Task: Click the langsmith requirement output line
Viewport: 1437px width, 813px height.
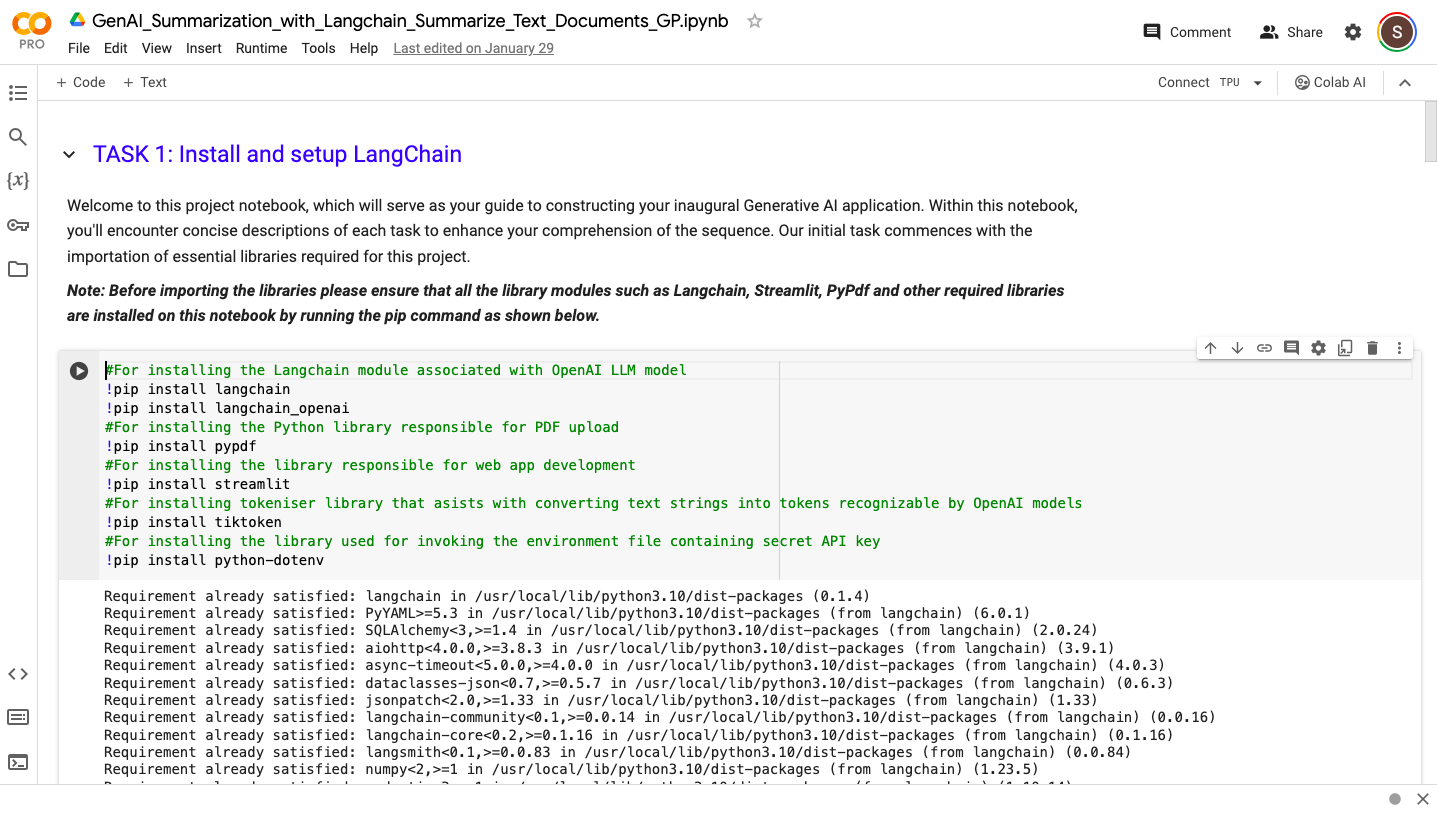Action: point(618,752)
